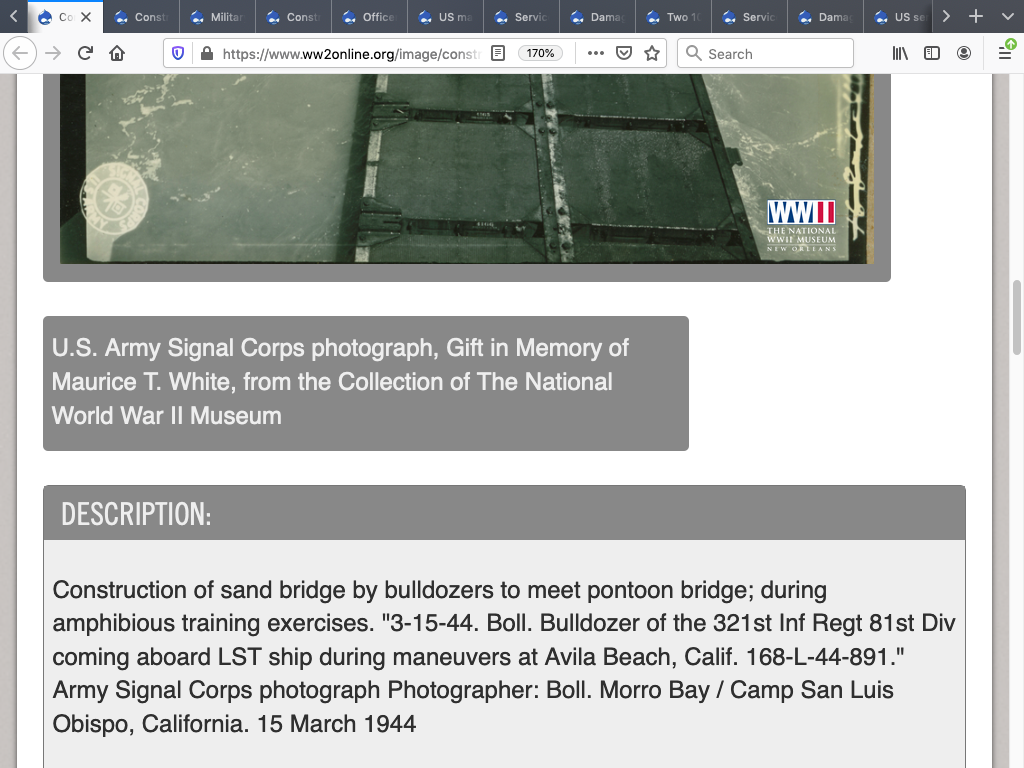Screen dimensions: 1024x768
Task: Click the URL address bar
Action: 350,54
